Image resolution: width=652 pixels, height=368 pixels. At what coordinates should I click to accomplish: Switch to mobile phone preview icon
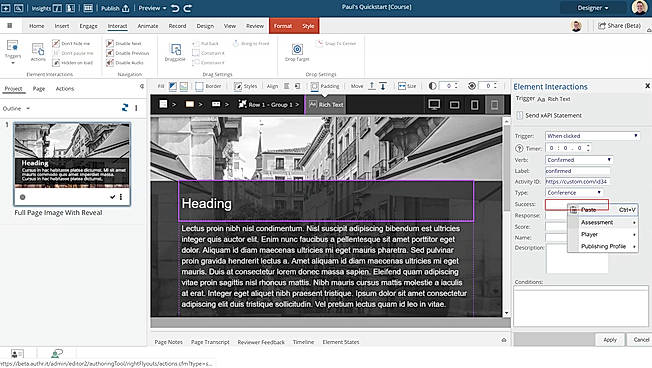tap(474, 105)
